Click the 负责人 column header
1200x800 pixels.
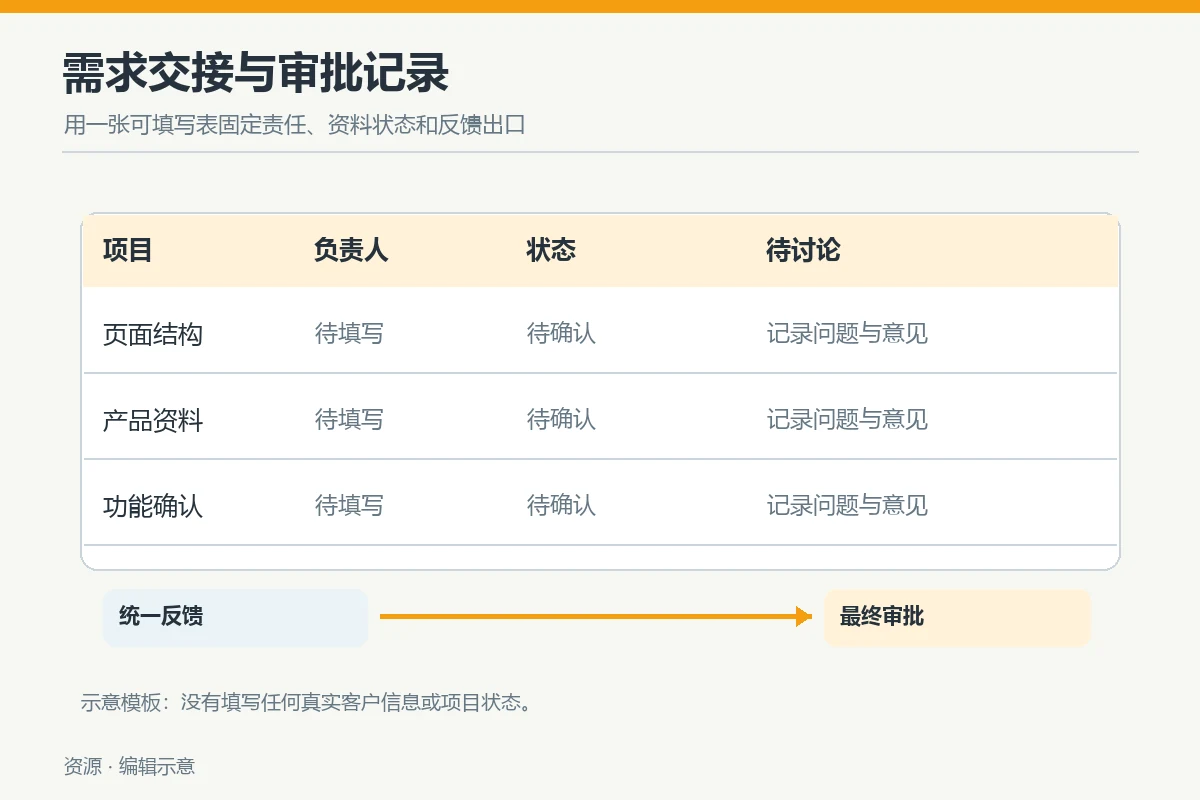(x=351, y=250)
